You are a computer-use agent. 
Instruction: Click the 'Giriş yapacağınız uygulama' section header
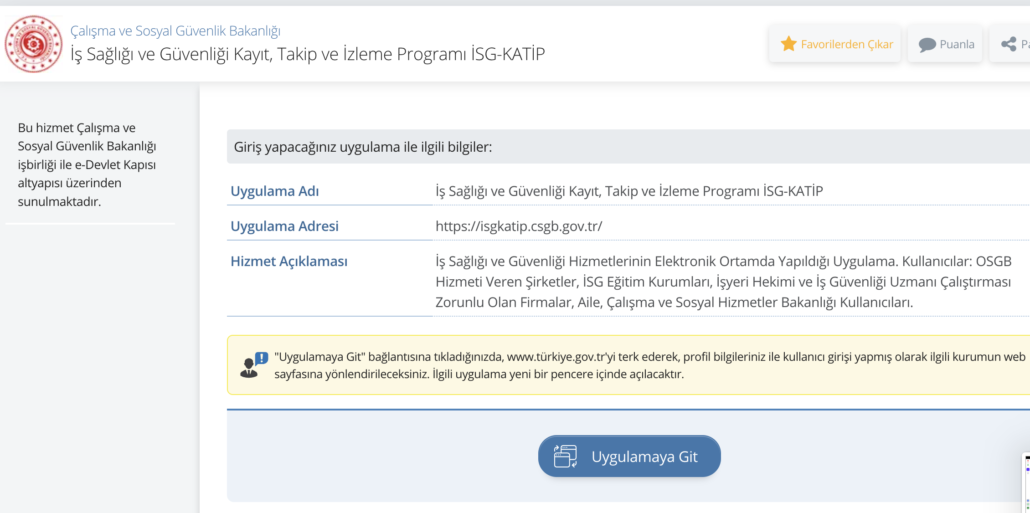point(363,147)
